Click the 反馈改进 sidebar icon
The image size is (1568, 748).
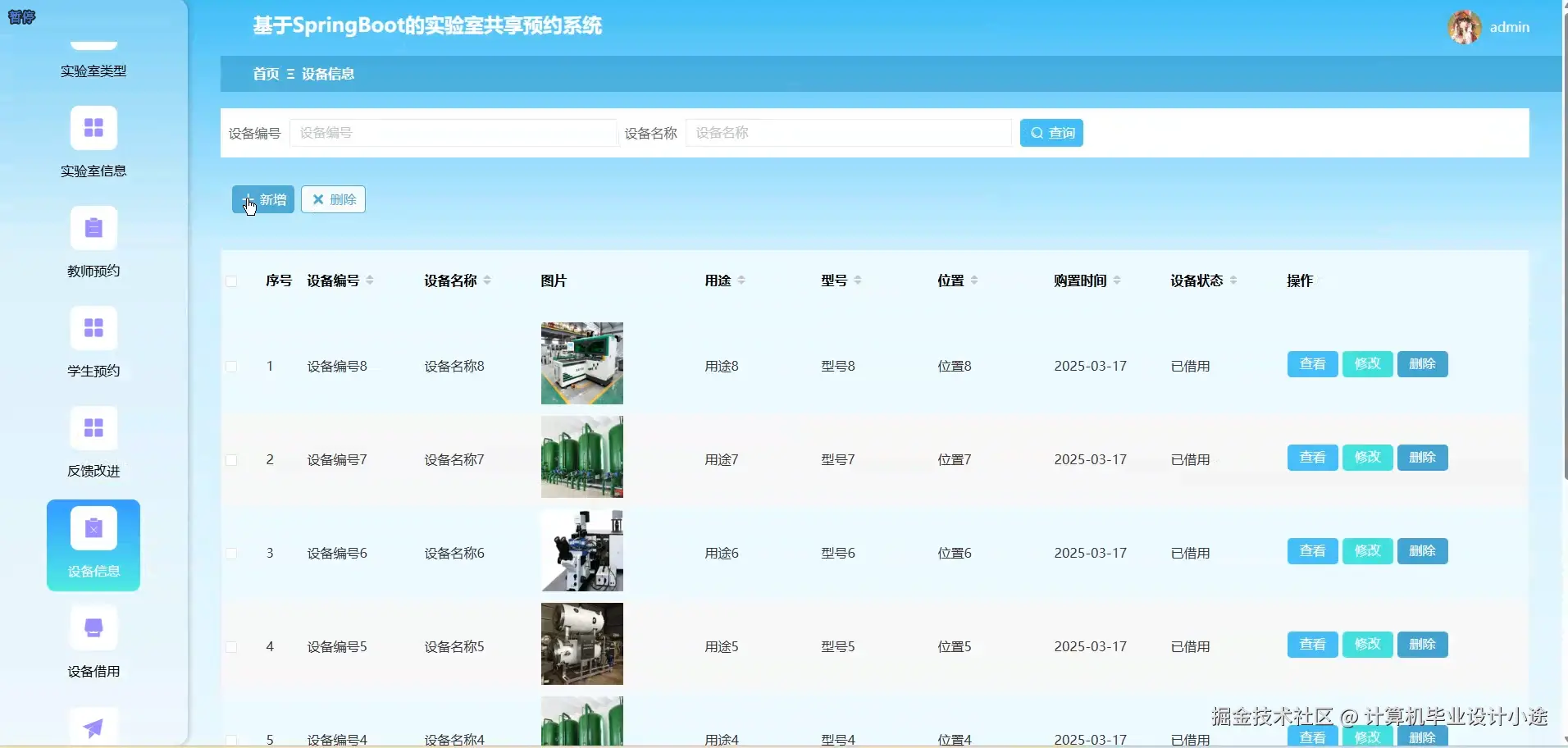pos(93,428)
